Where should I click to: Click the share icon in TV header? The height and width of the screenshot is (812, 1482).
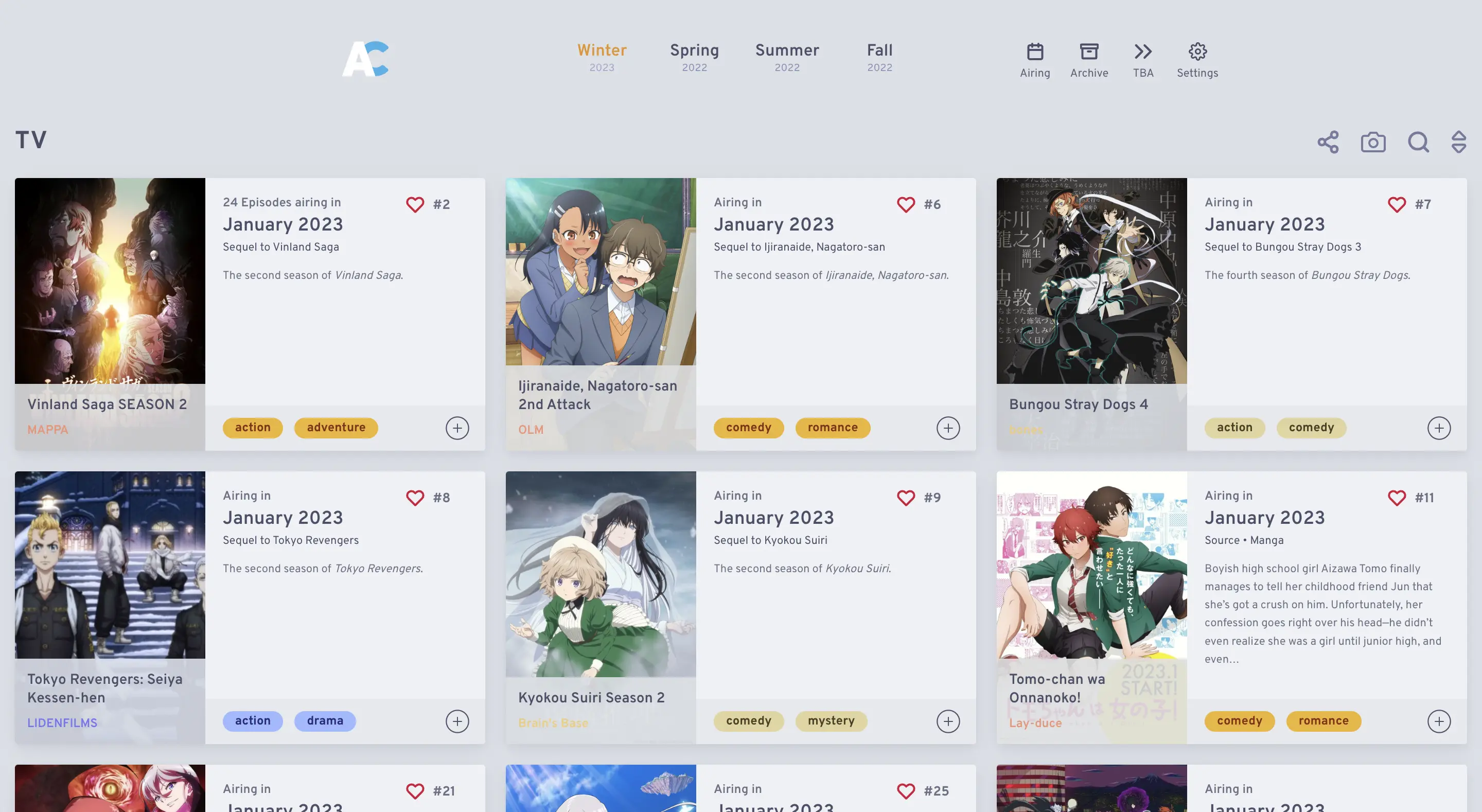coord(1328,142)
